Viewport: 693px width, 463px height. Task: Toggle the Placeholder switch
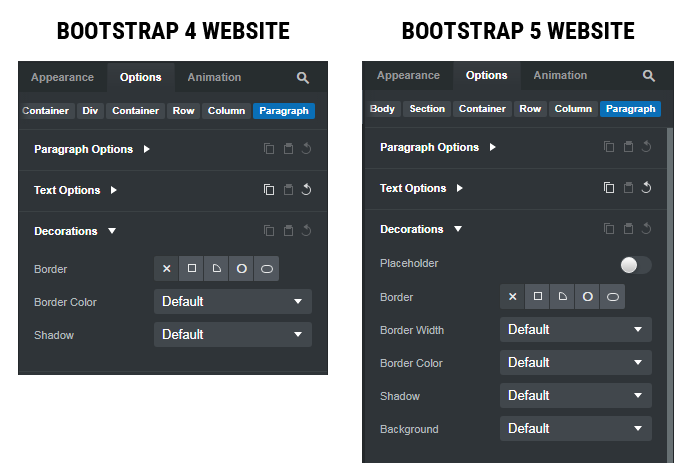tap(636, 265)
